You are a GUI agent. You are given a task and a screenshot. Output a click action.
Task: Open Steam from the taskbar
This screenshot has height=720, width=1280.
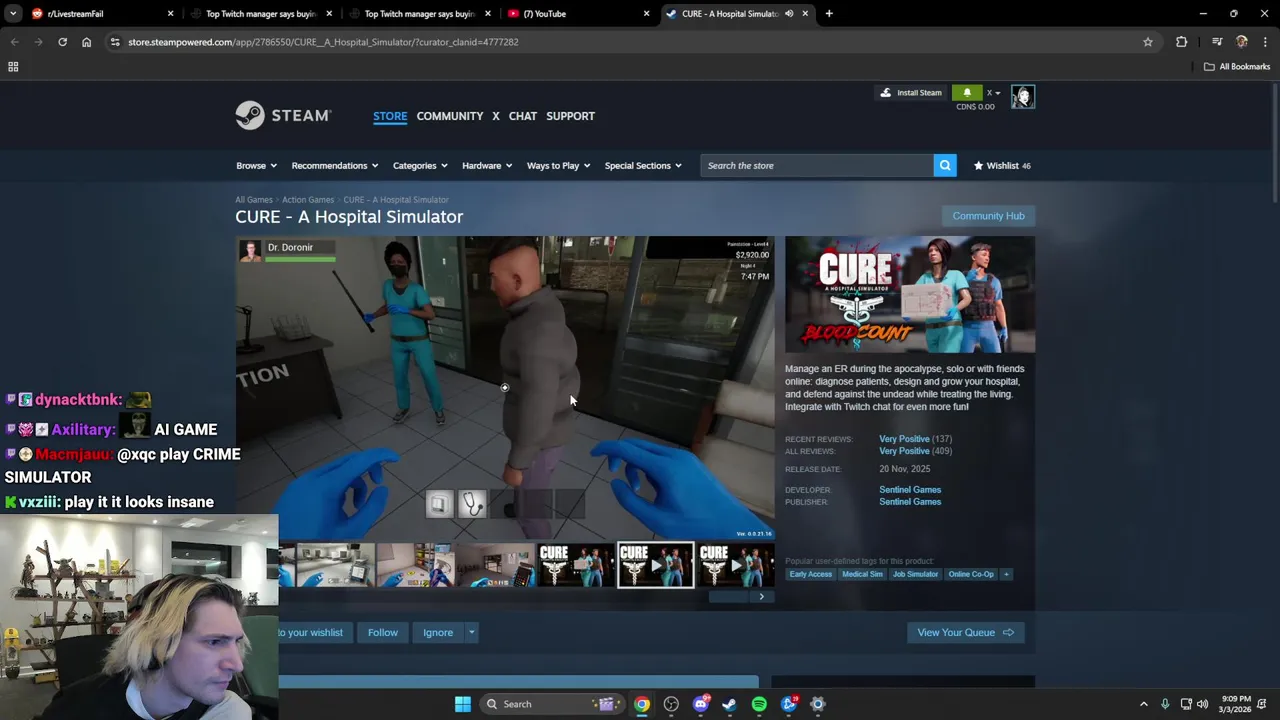[730, 704]
